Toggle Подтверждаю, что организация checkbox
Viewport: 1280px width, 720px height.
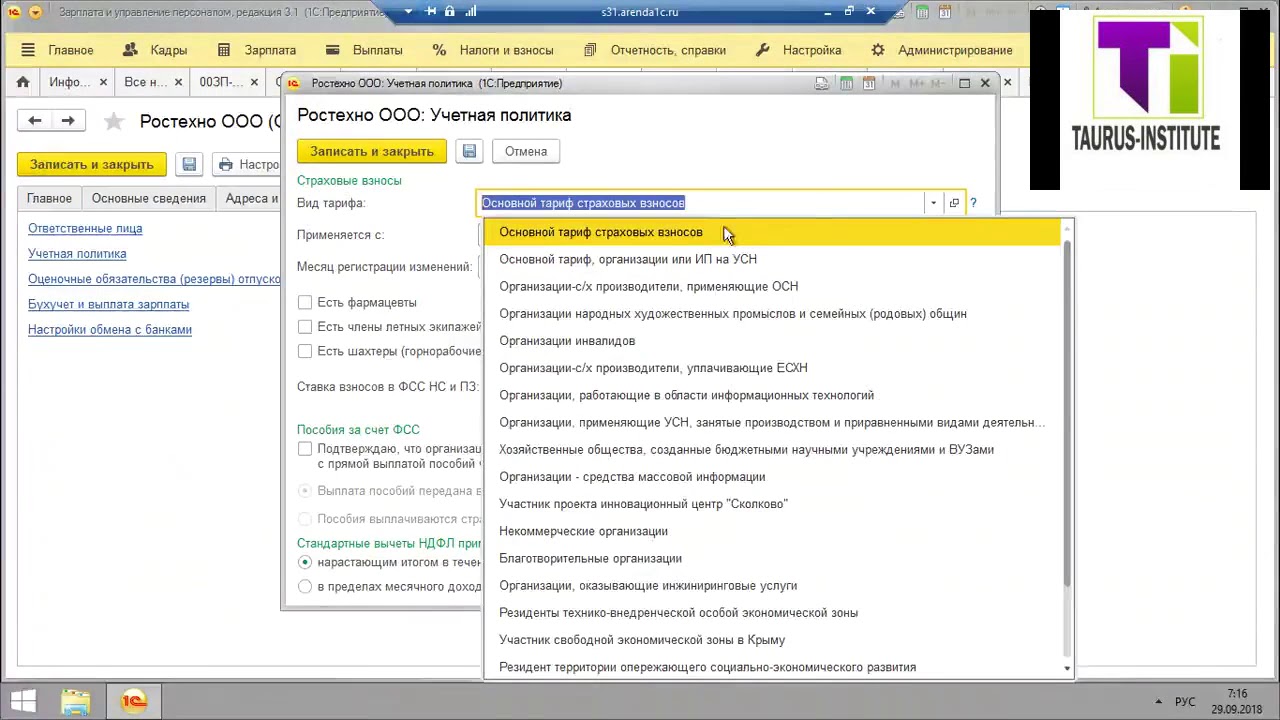305,449
